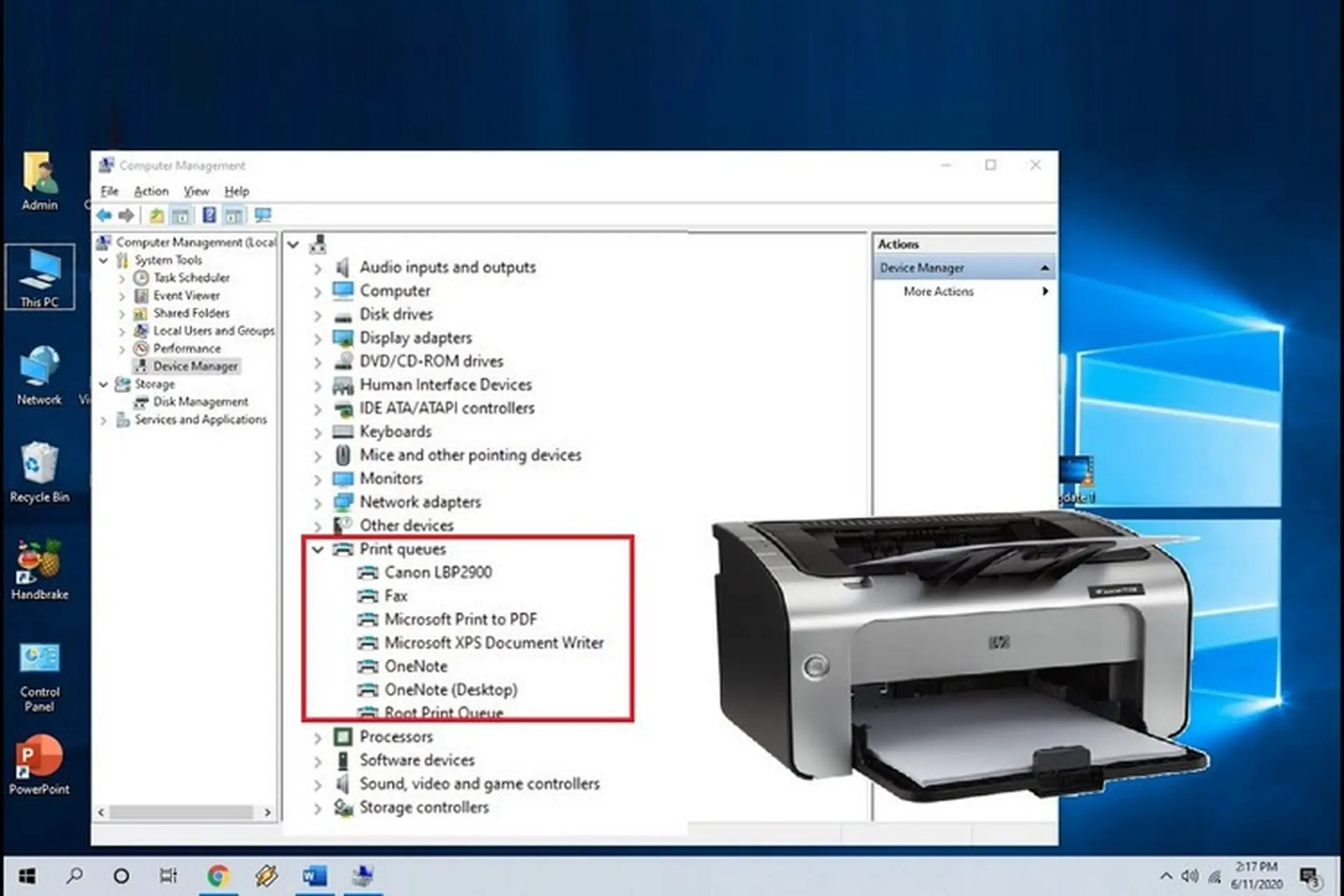Open More Actions submenu
This screenshot has height=896, width=1344.
pyautogui.click(x=965, y=291)
